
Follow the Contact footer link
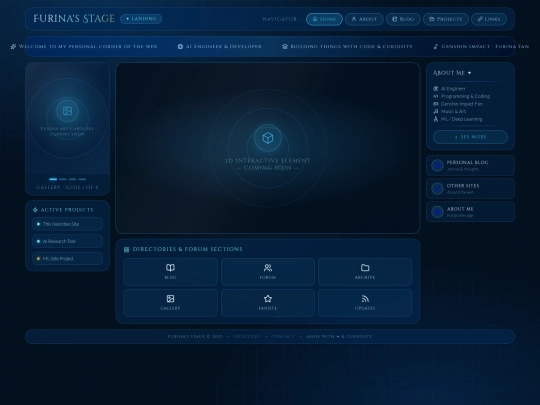click(283, 336)
